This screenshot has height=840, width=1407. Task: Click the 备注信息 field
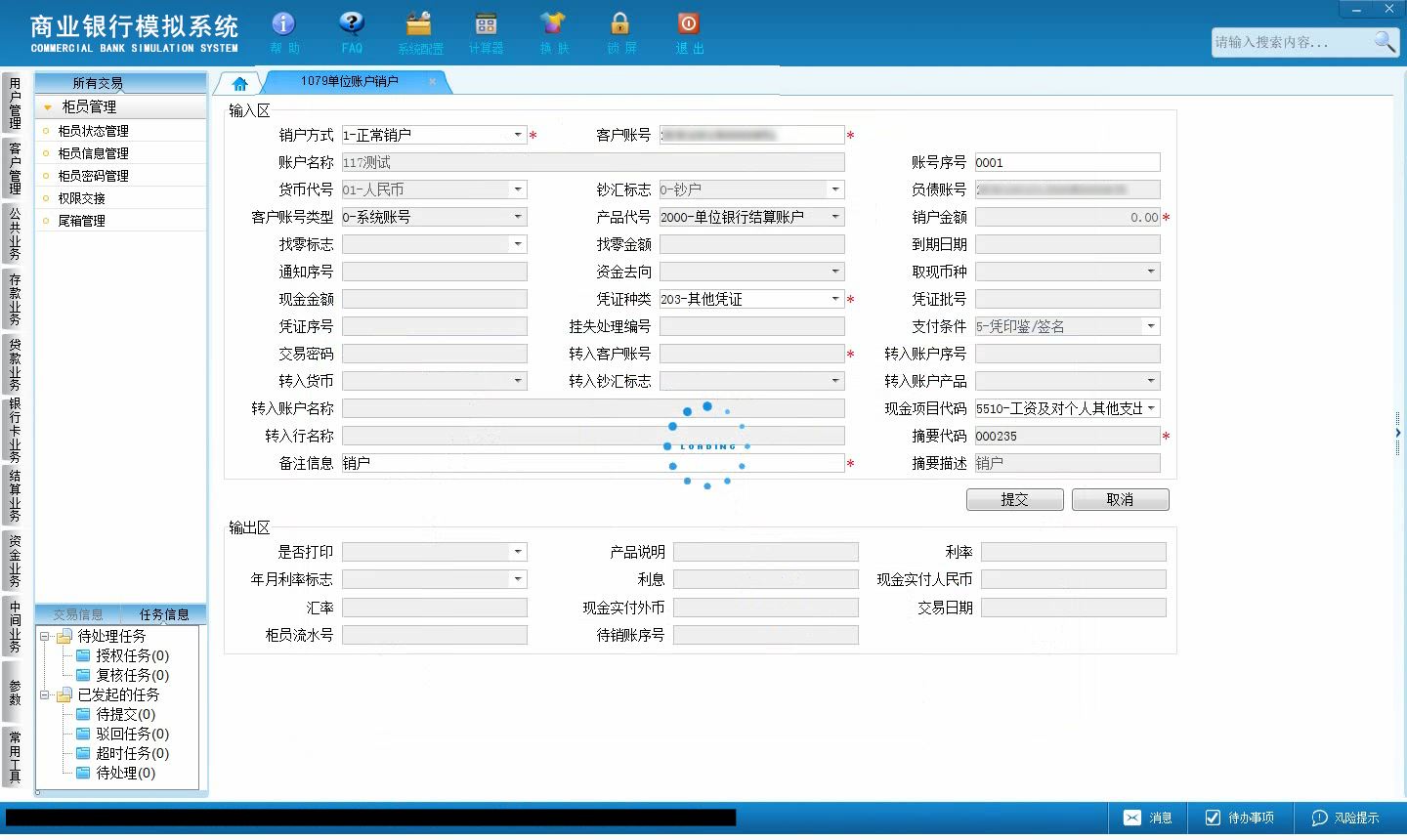593,463
